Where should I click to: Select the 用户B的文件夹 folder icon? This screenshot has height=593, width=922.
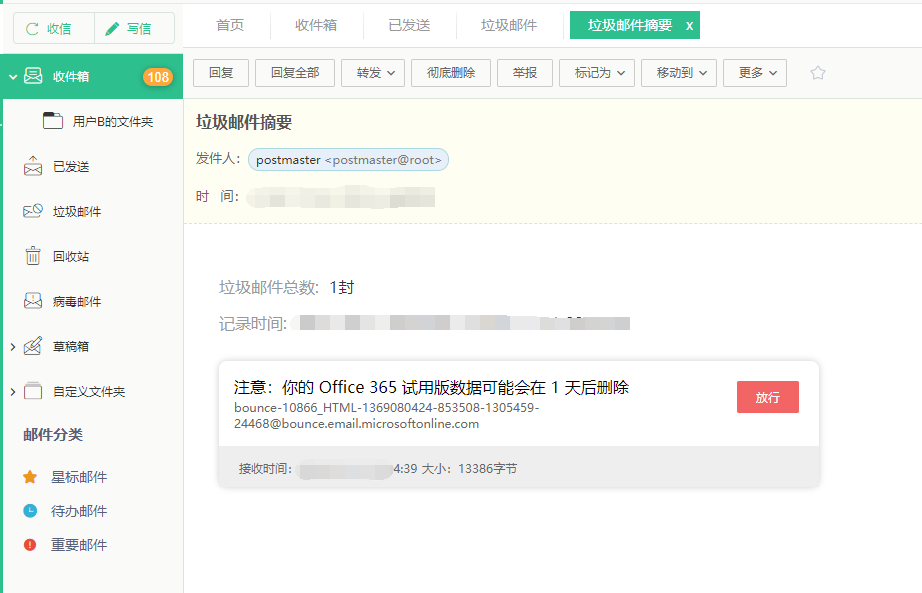[53, 121]
